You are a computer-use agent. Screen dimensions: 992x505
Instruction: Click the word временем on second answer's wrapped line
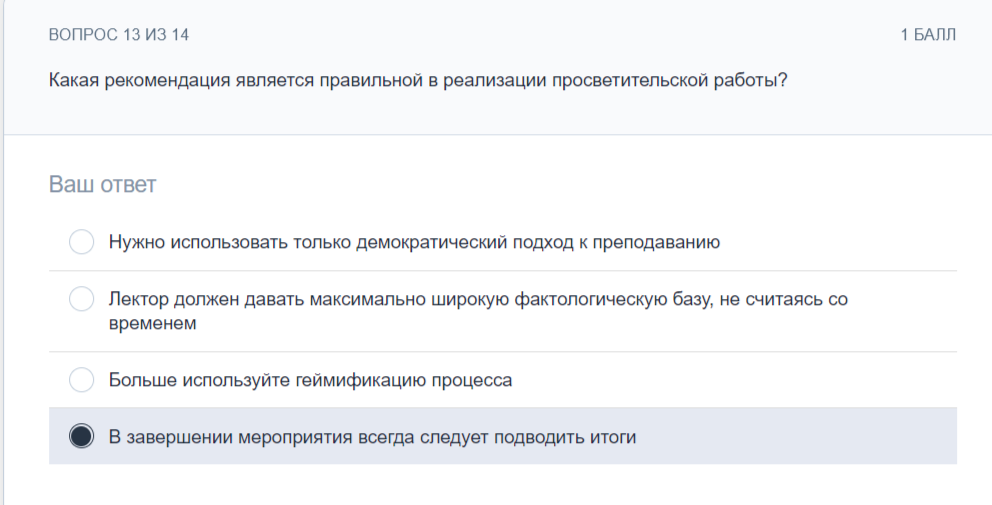point(152,323)
